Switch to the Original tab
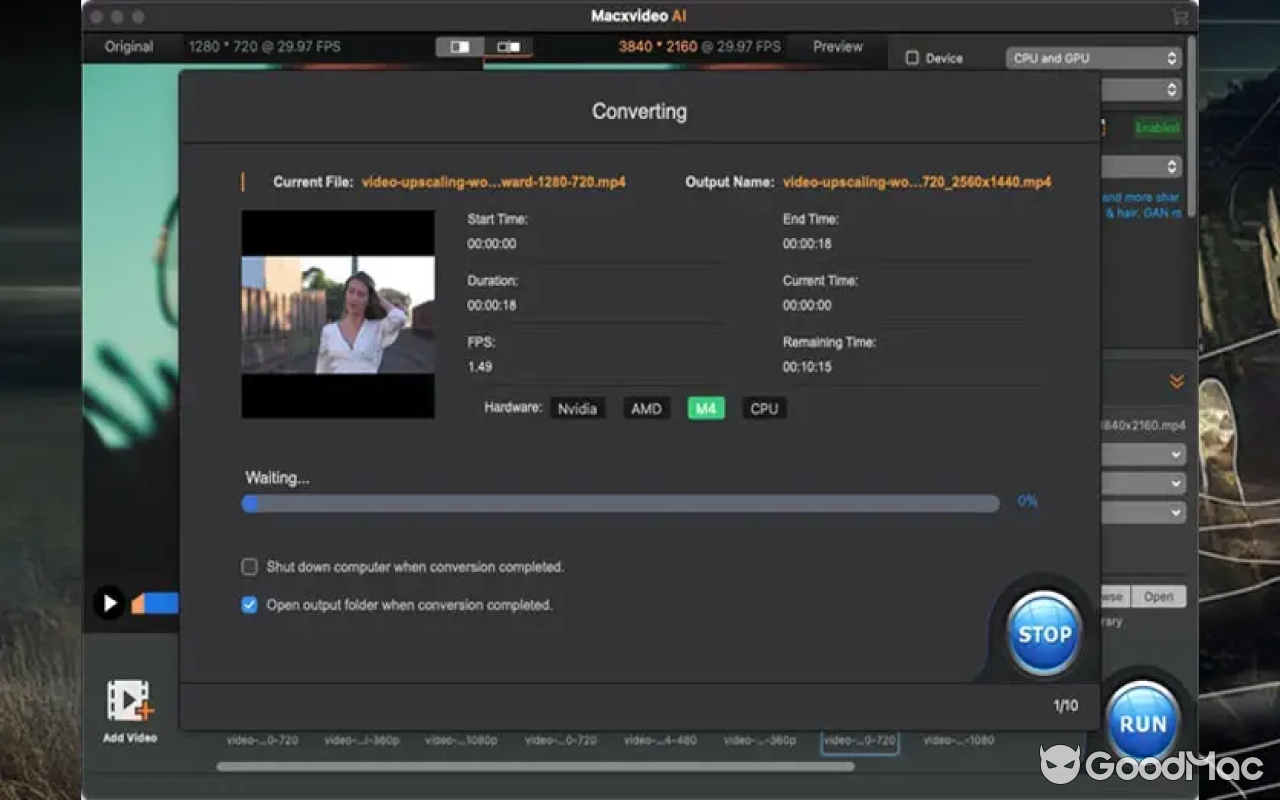This screenshot has height=800, width=1280. (x=129, y=47)
